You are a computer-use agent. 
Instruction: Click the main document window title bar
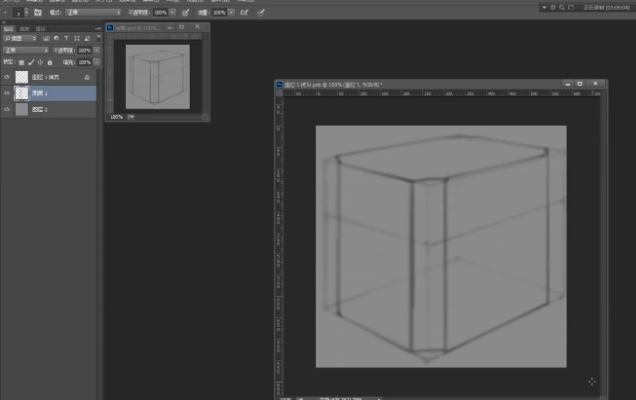tap(441, 84)
